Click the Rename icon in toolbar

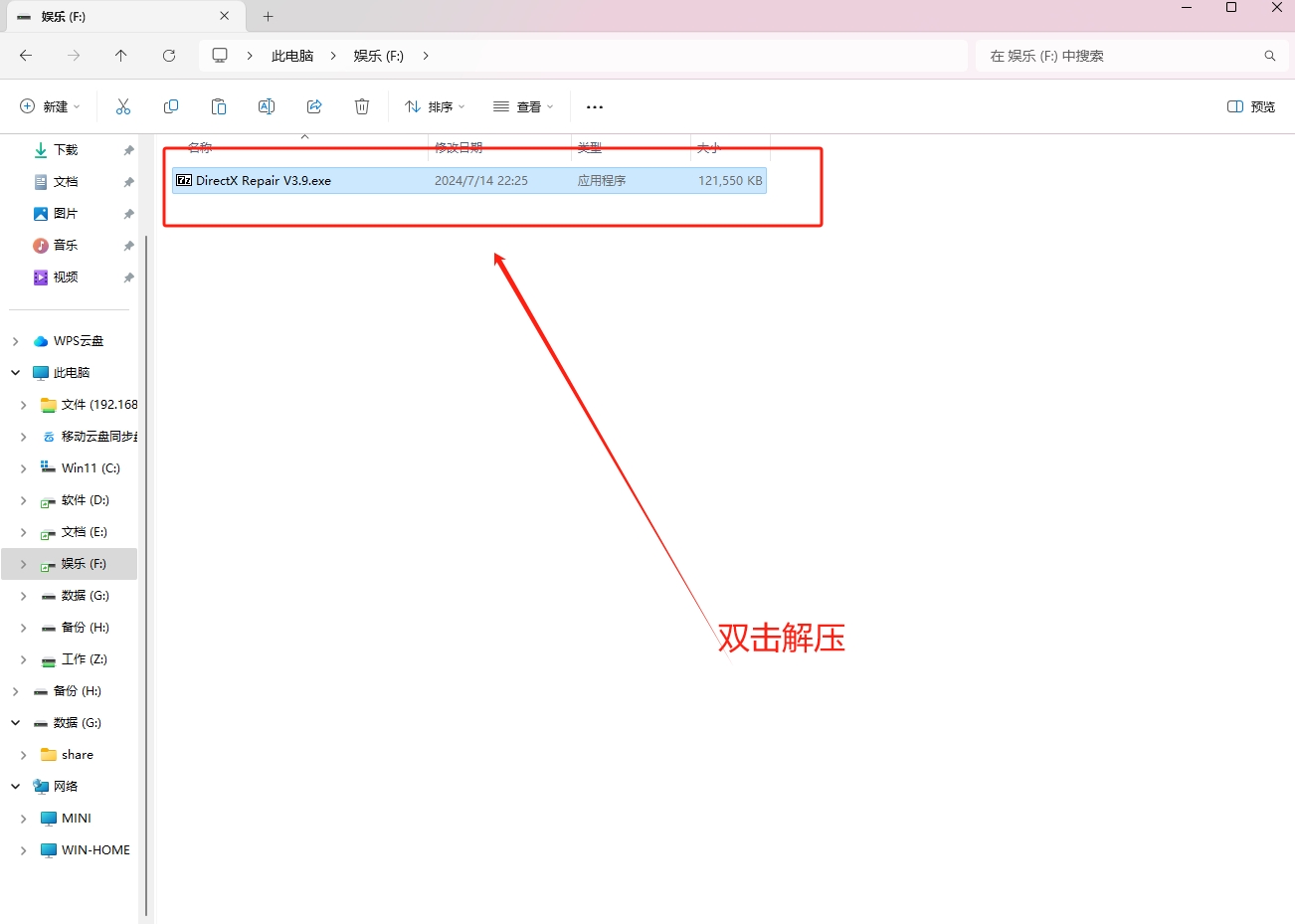pyautogui.click(x=267, y=106)
